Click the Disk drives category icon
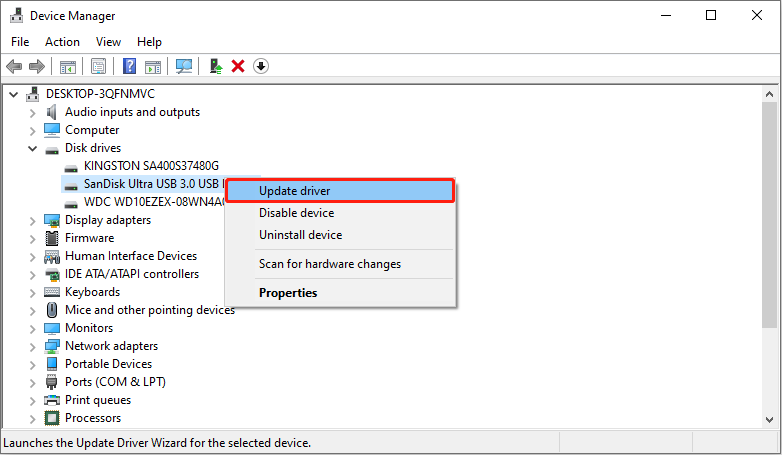The image size is (782, 455). (52, 149)
